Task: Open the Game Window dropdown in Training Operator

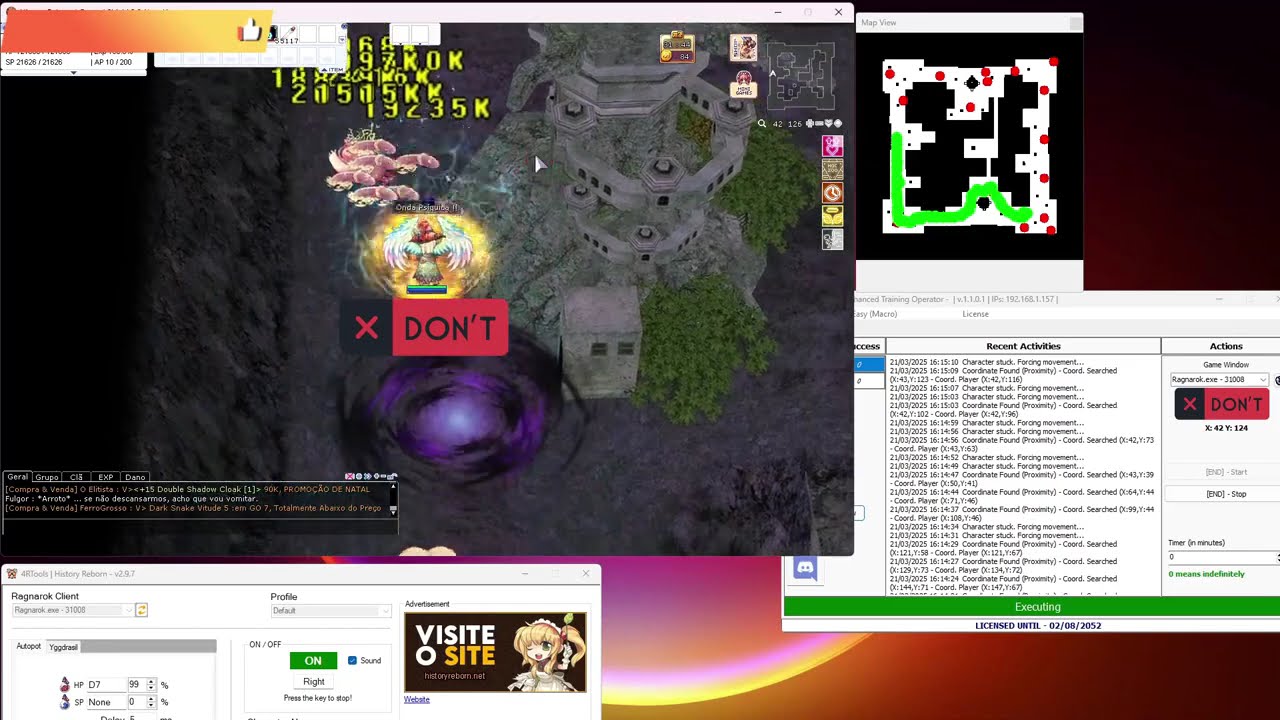Action: [1220, 380]
